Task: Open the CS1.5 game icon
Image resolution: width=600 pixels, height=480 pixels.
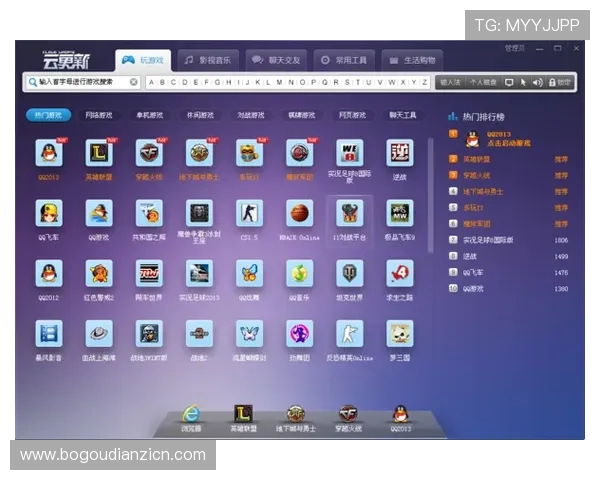Action: click(x=249, y=213)
